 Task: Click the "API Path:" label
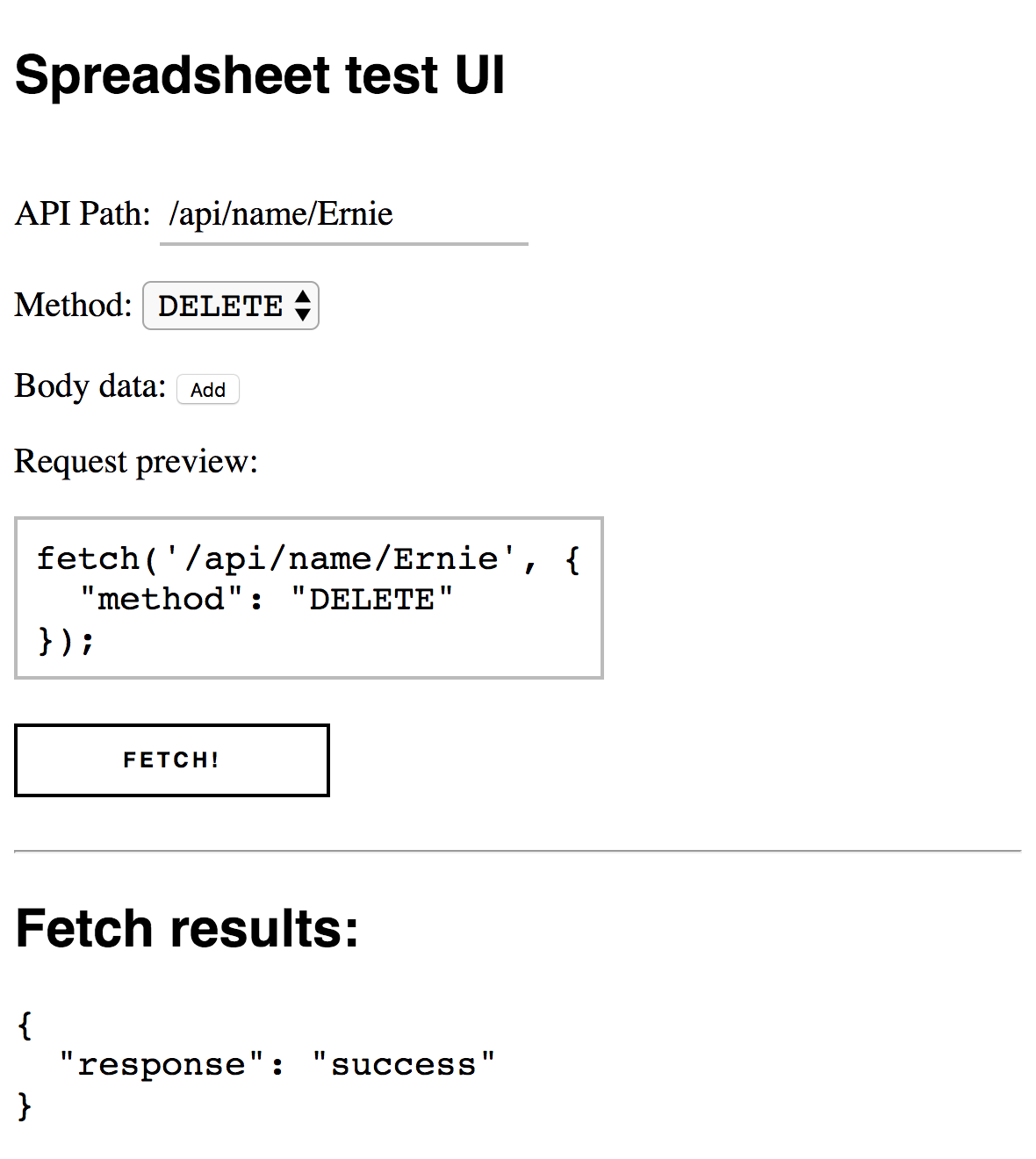(x=83, y=213)
